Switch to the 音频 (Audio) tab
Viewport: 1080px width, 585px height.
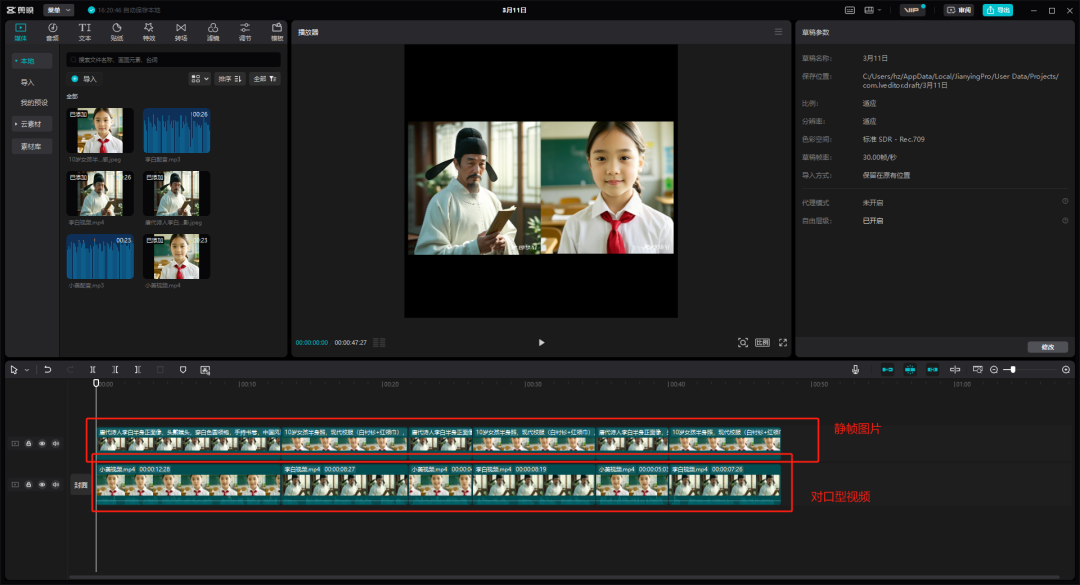(x=52, y=31)
